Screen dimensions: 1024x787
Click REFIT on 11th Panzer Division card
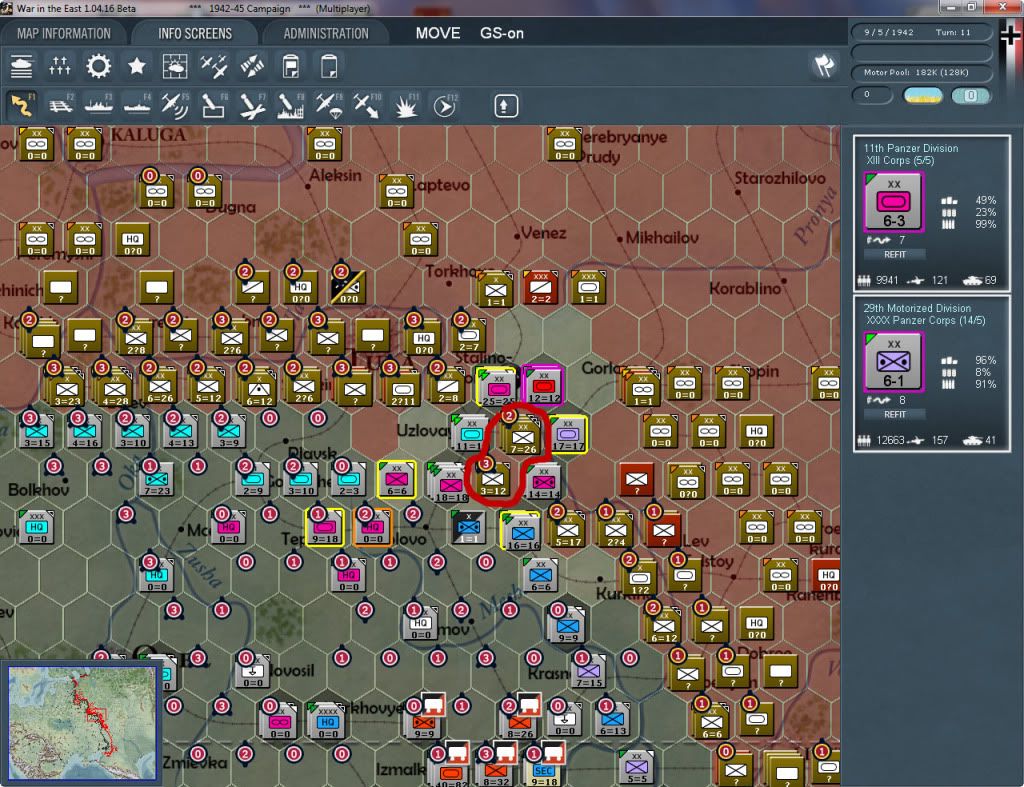[895, 255]
